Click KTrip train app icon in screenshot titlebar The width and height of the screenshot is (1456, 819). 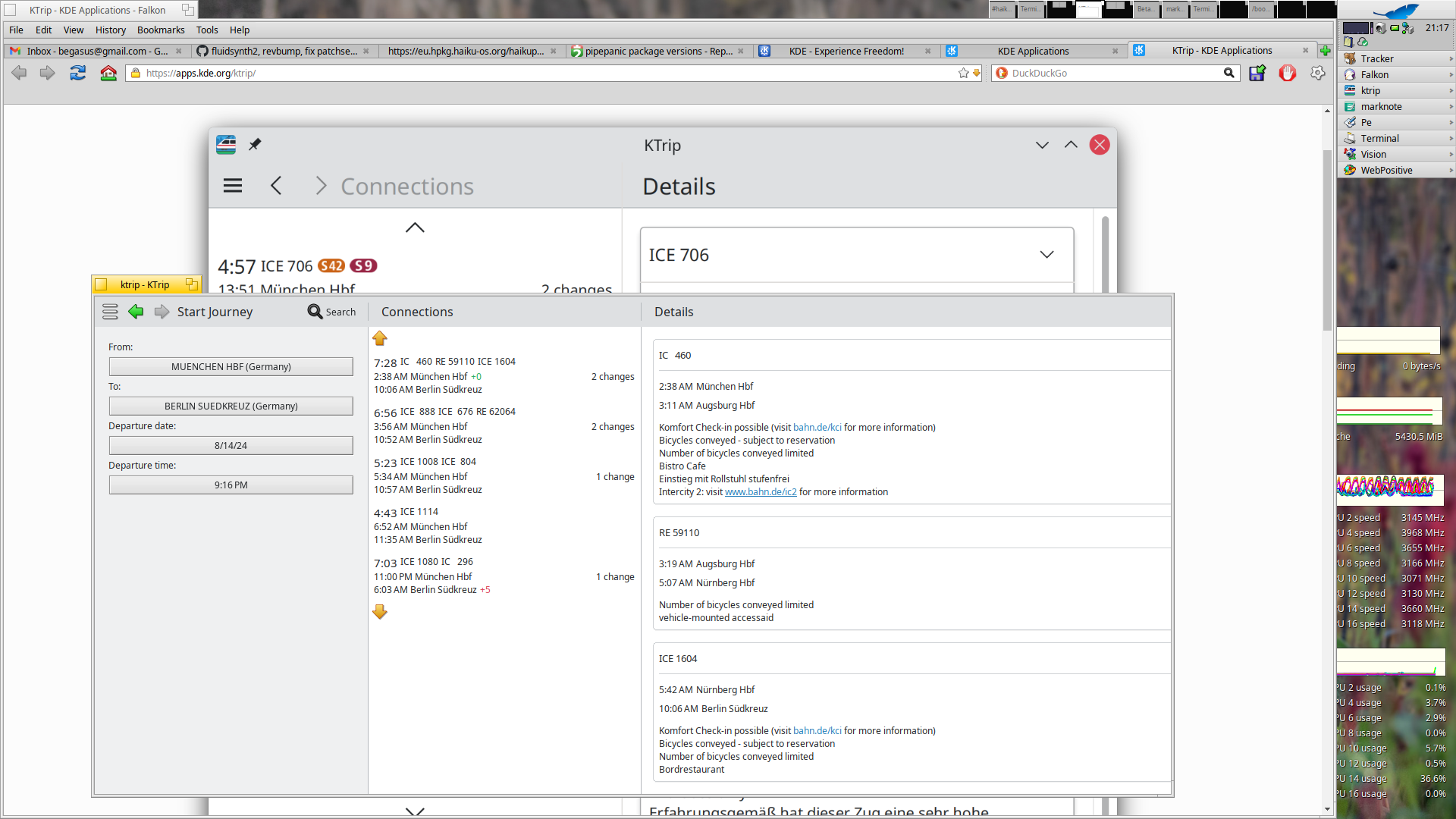(226, 144)
